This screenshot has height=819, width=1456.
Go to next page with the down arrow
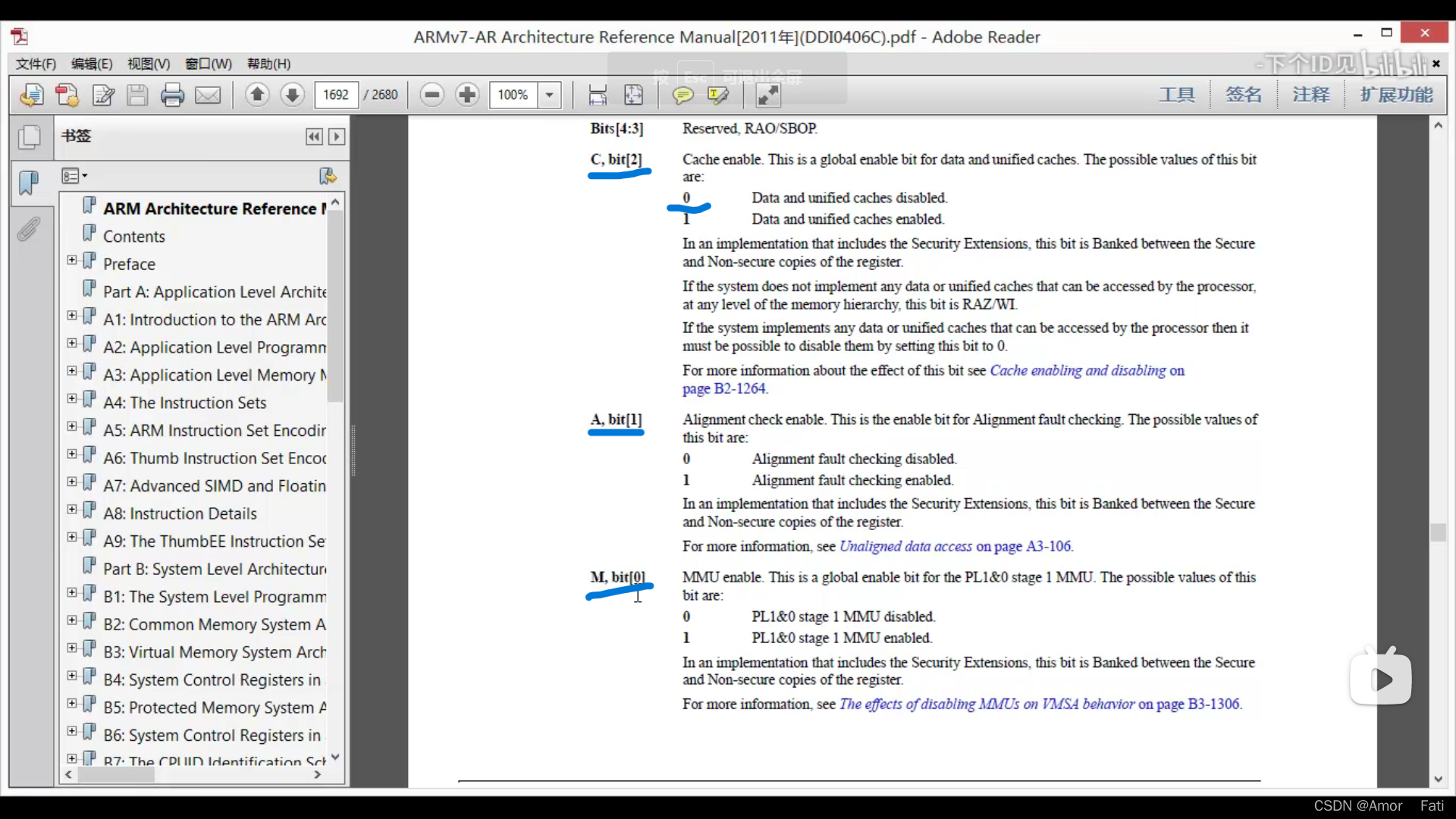(292, 95)
